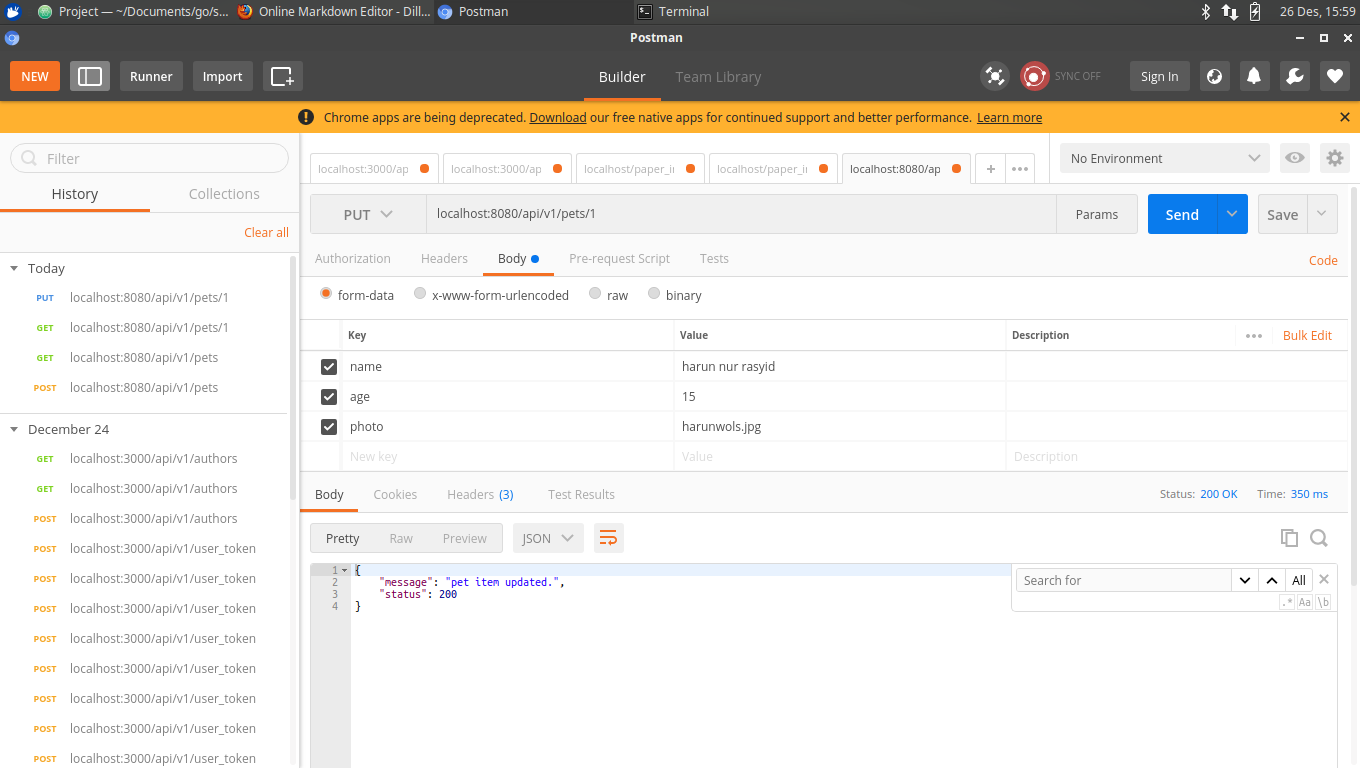
Task: Dismiss the deprecation warning banner
Action: point(1345,117)
